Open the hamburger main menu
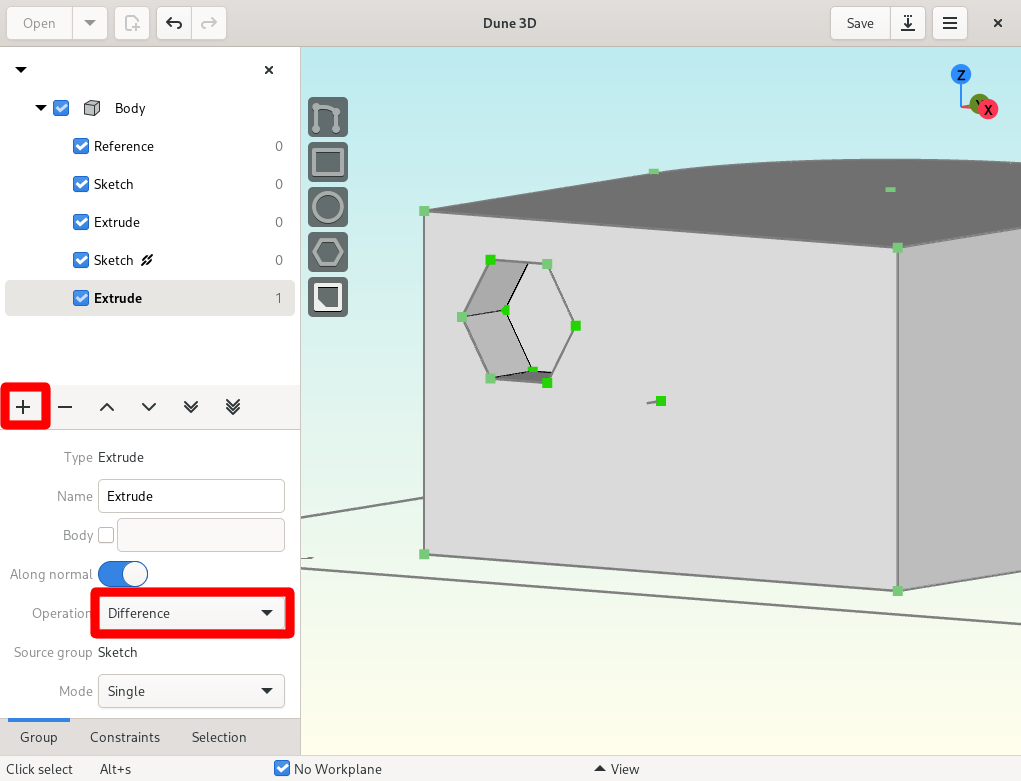The image size is (1021, 781). click(x=949, y=23)
